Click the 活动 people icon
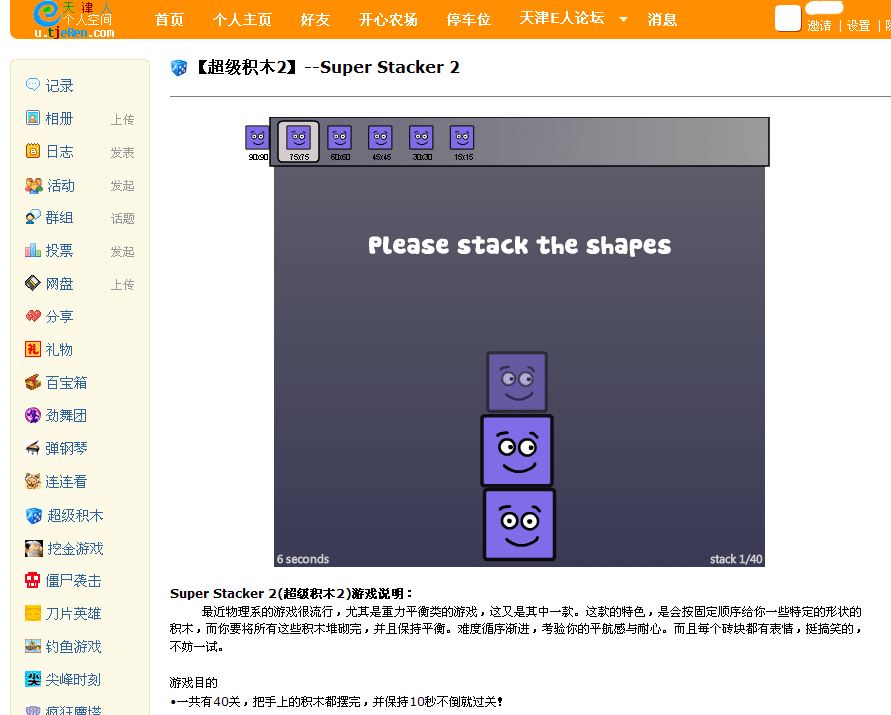891x715 pixels. coord(34,185)
